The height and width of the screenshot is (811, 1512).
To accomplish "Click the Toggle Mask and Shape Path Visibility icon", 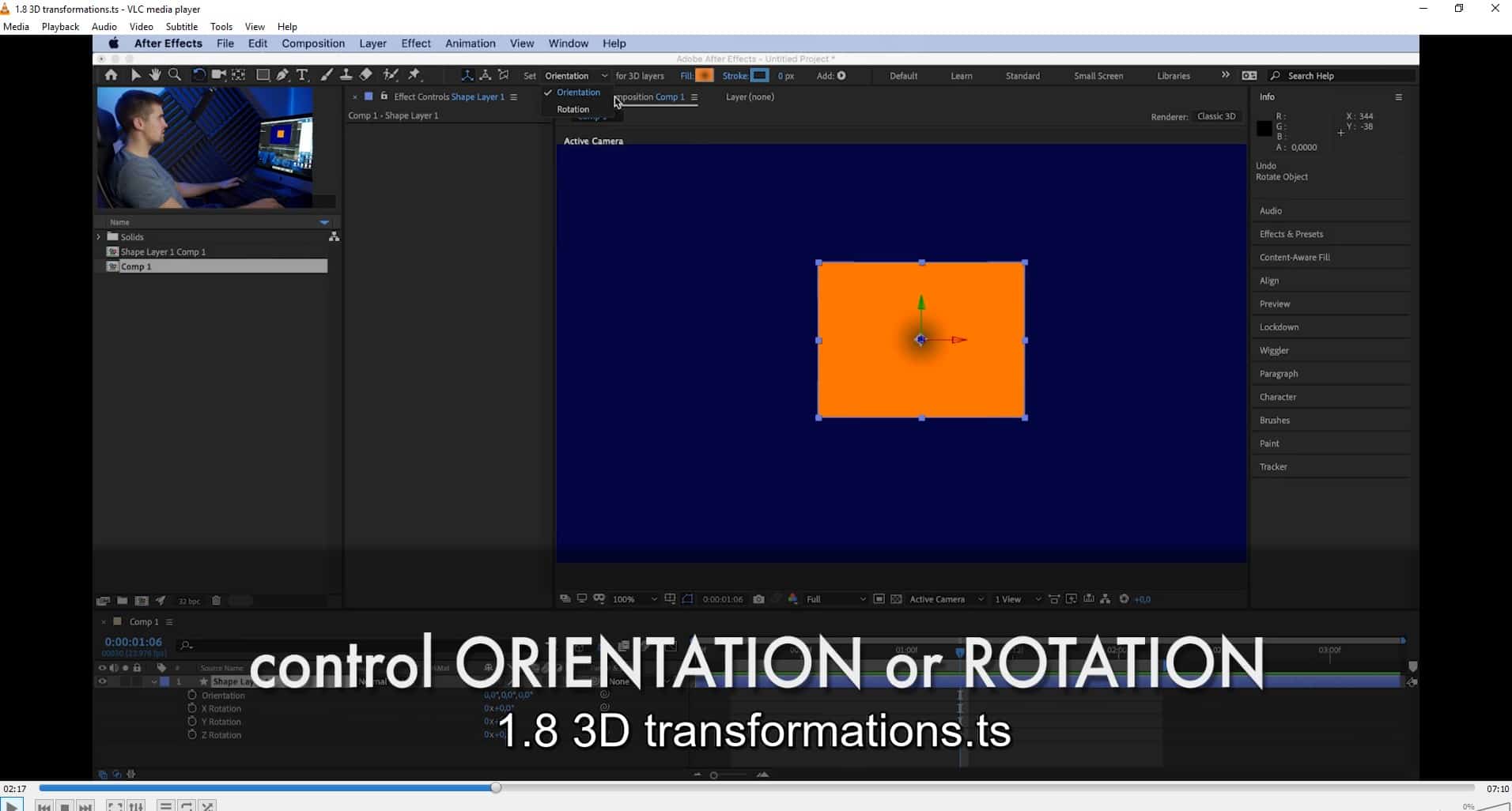I will tap(687, 599).
